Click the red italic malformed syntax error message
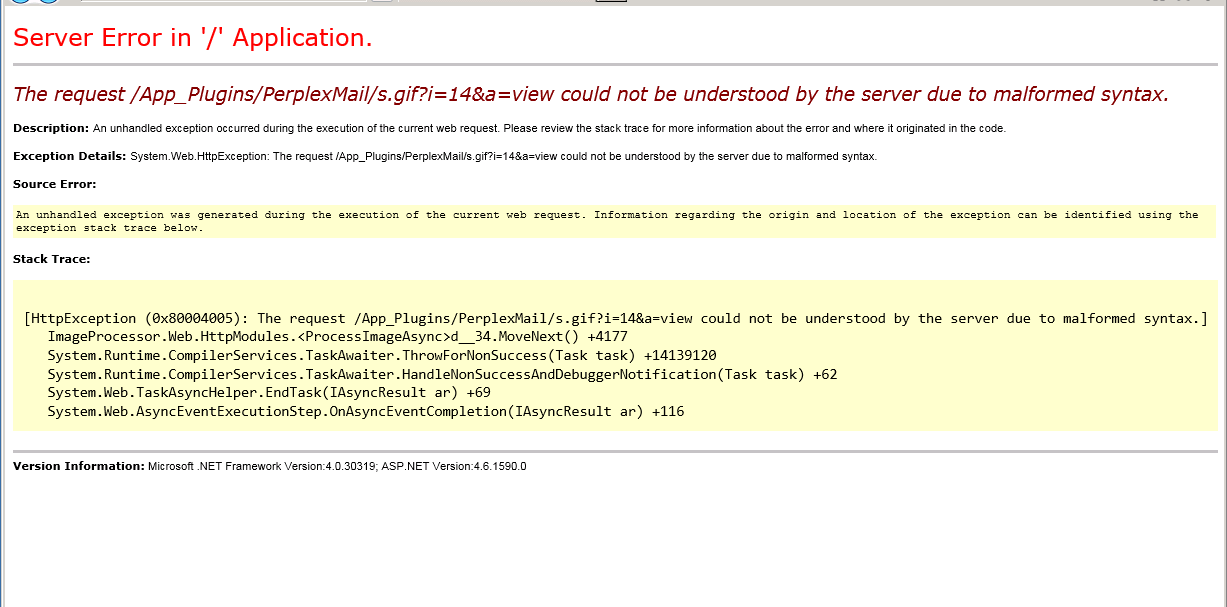 click(591, 94)
